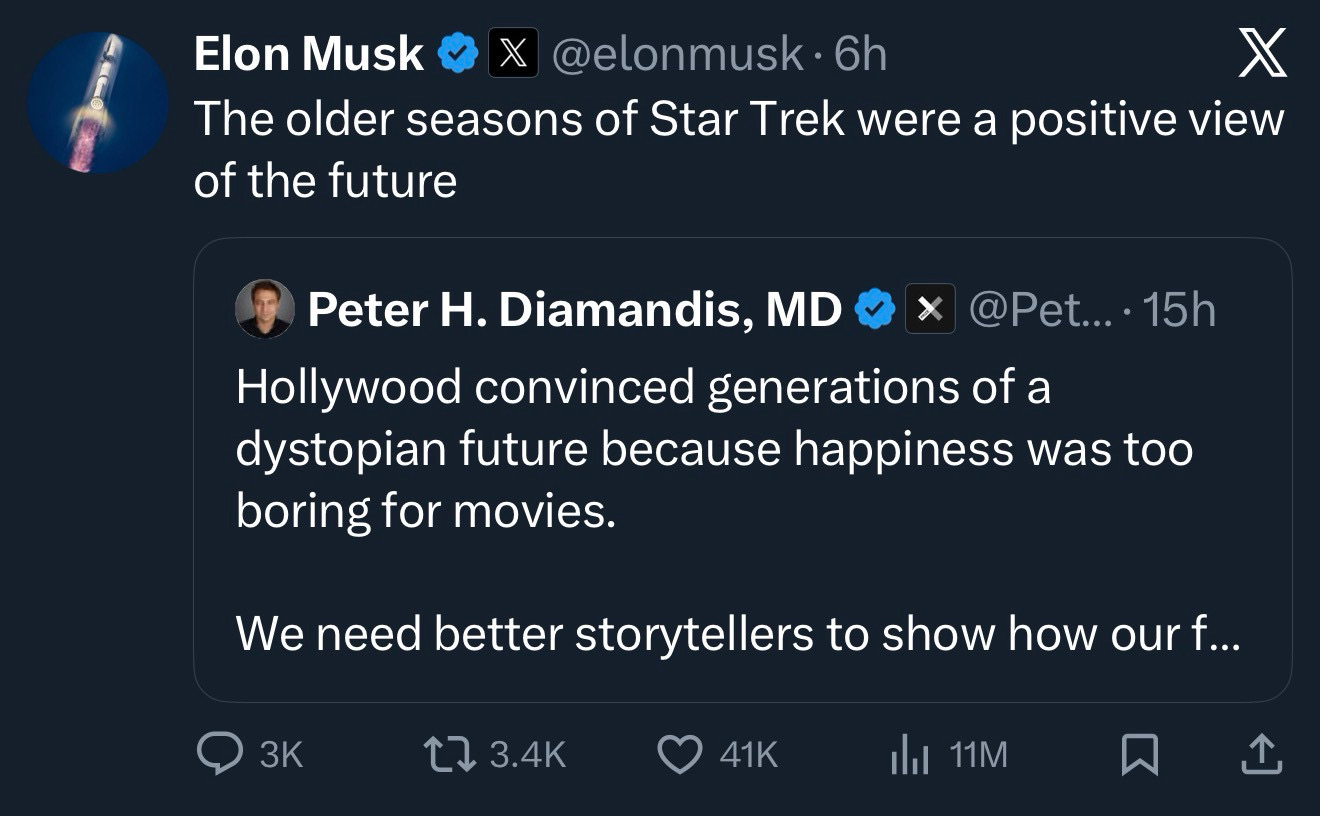The image size is (1320, 816).
Task: Click the Elon Musk display name
Action: 308,54
